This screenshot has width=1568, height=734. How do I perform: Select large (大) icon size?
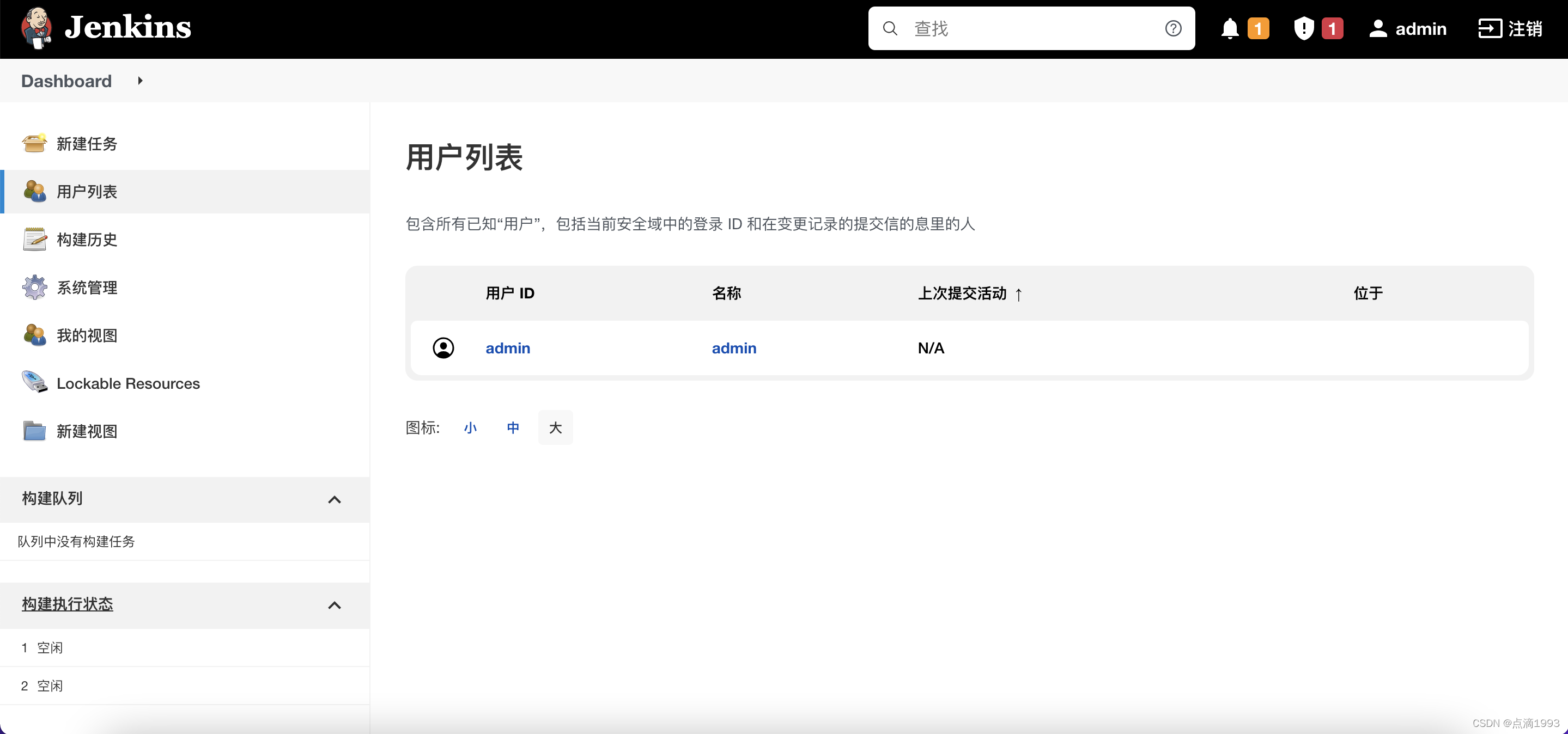(x=555, y=427)
